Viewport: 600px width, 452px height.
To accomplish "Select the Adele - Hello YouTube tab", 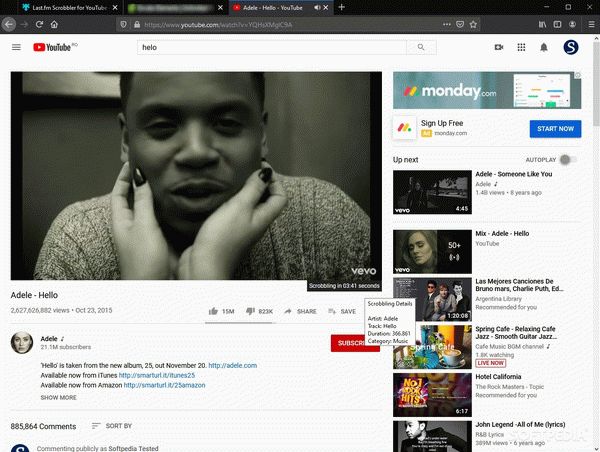I will [x=281, y=7].
